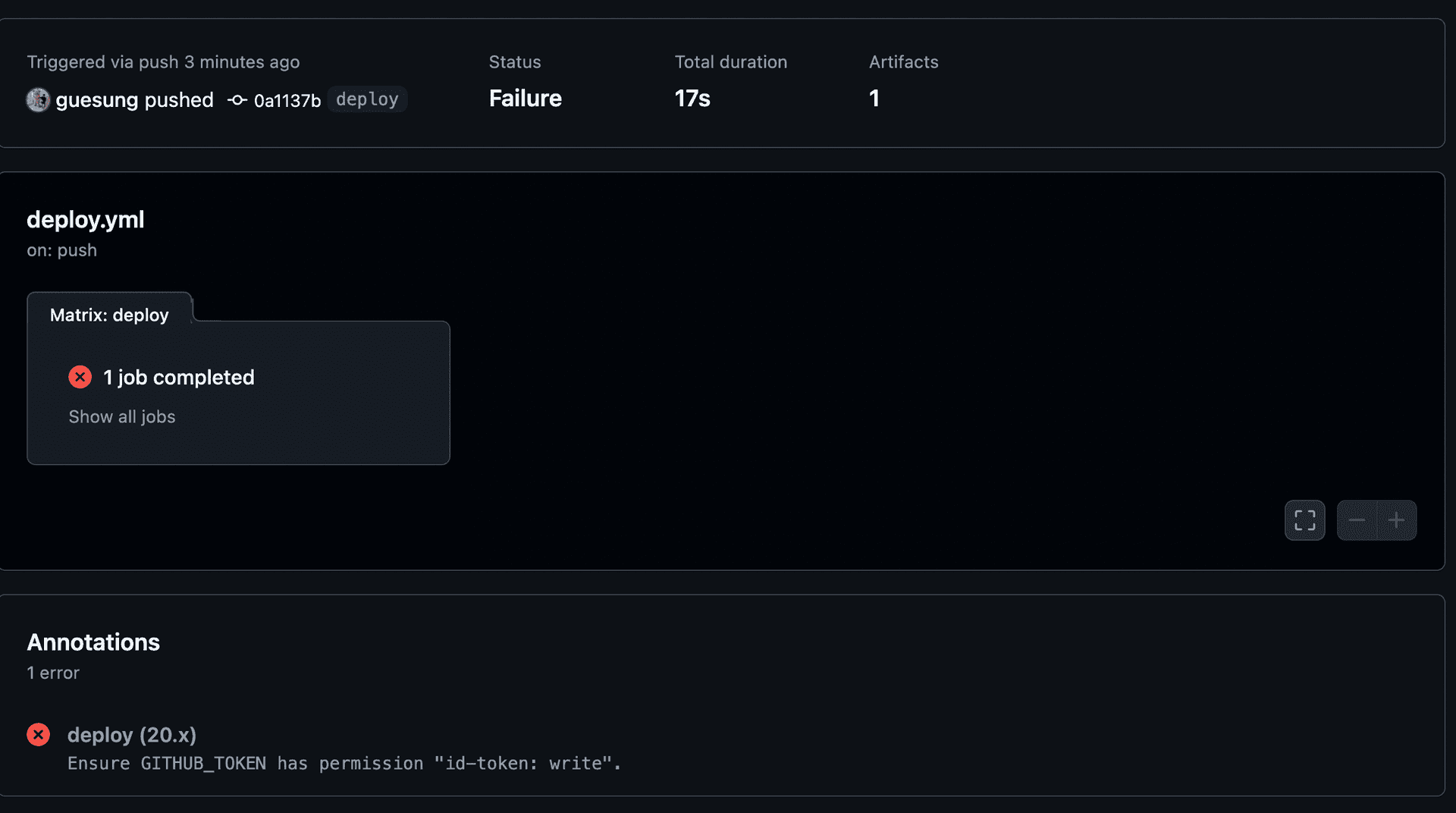Click the guesung user avatar
Viewport: 1456px width, 813px height.
point(38,99)
